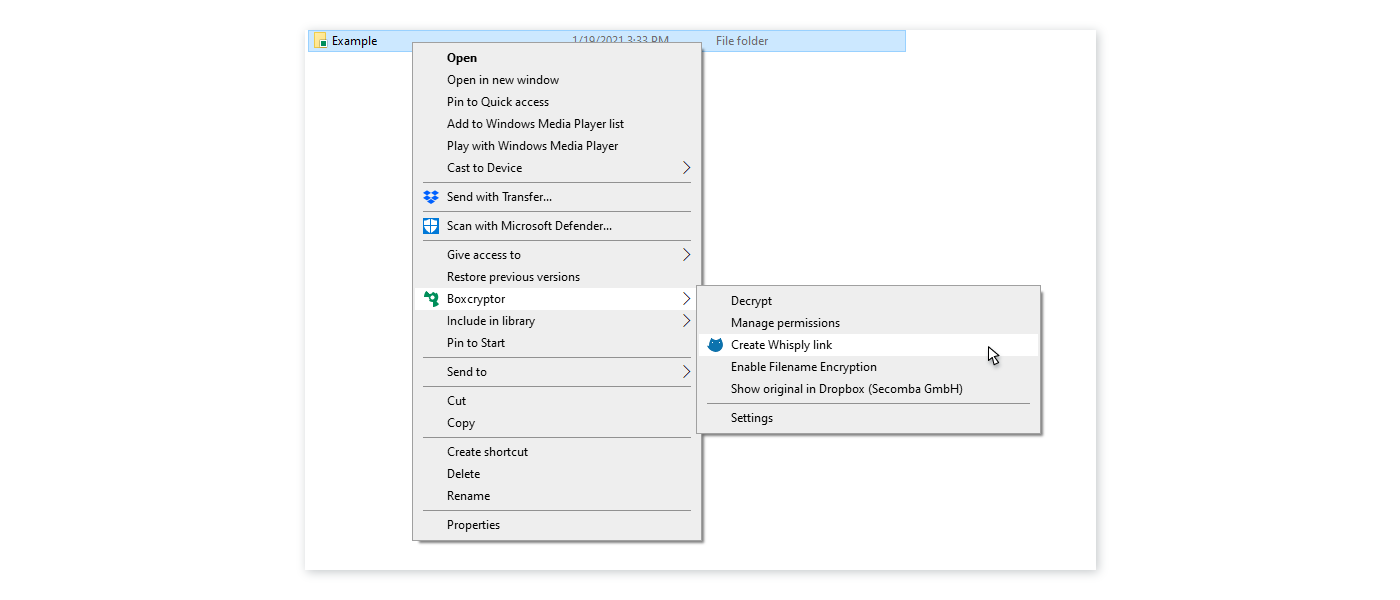Choose Play with Windows Media Player
Viewport: 1400px width, 600px height.
(x=557, y=146)
